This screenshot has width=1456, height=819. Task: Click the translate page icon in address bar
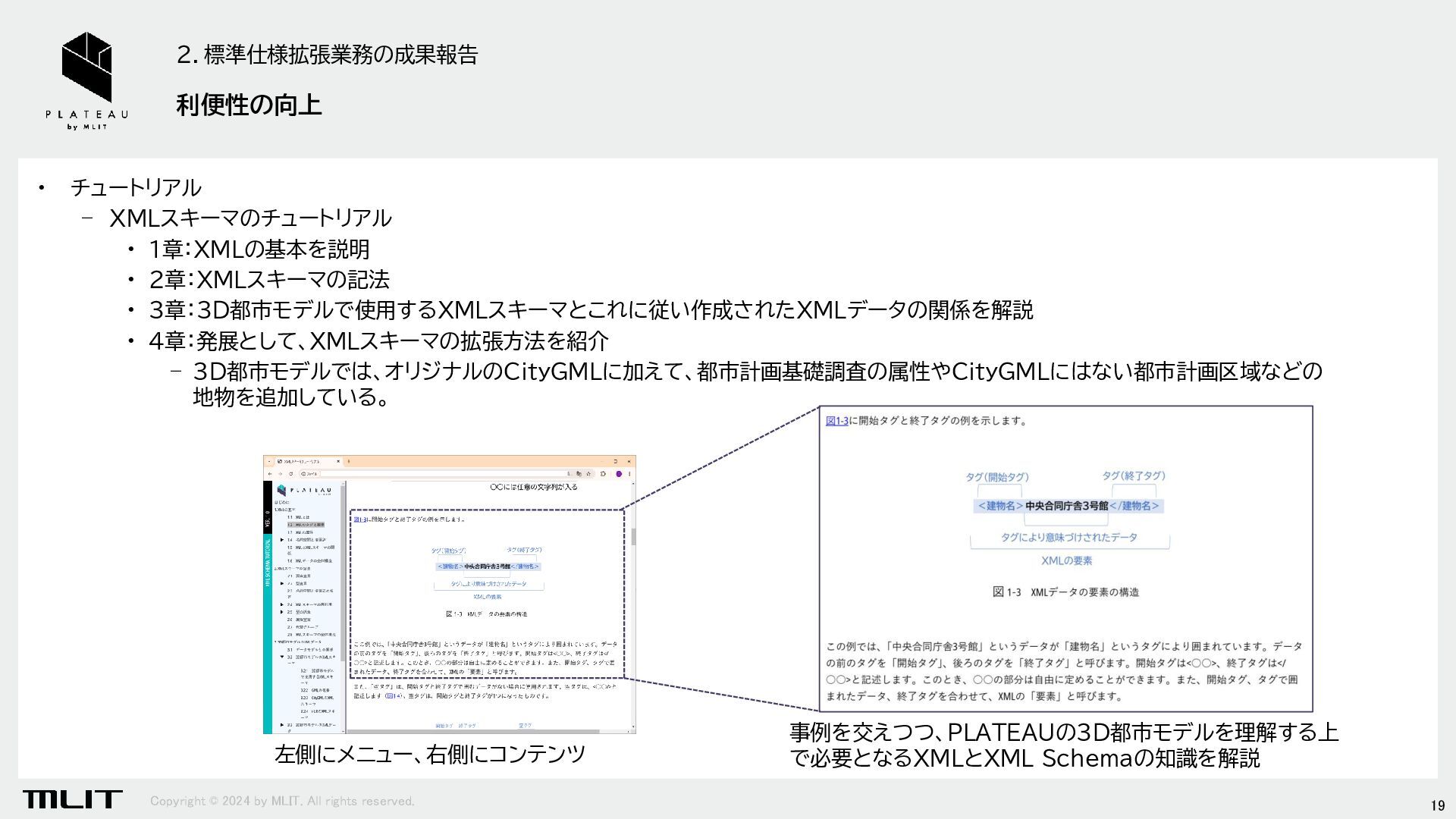pos(579,474)
